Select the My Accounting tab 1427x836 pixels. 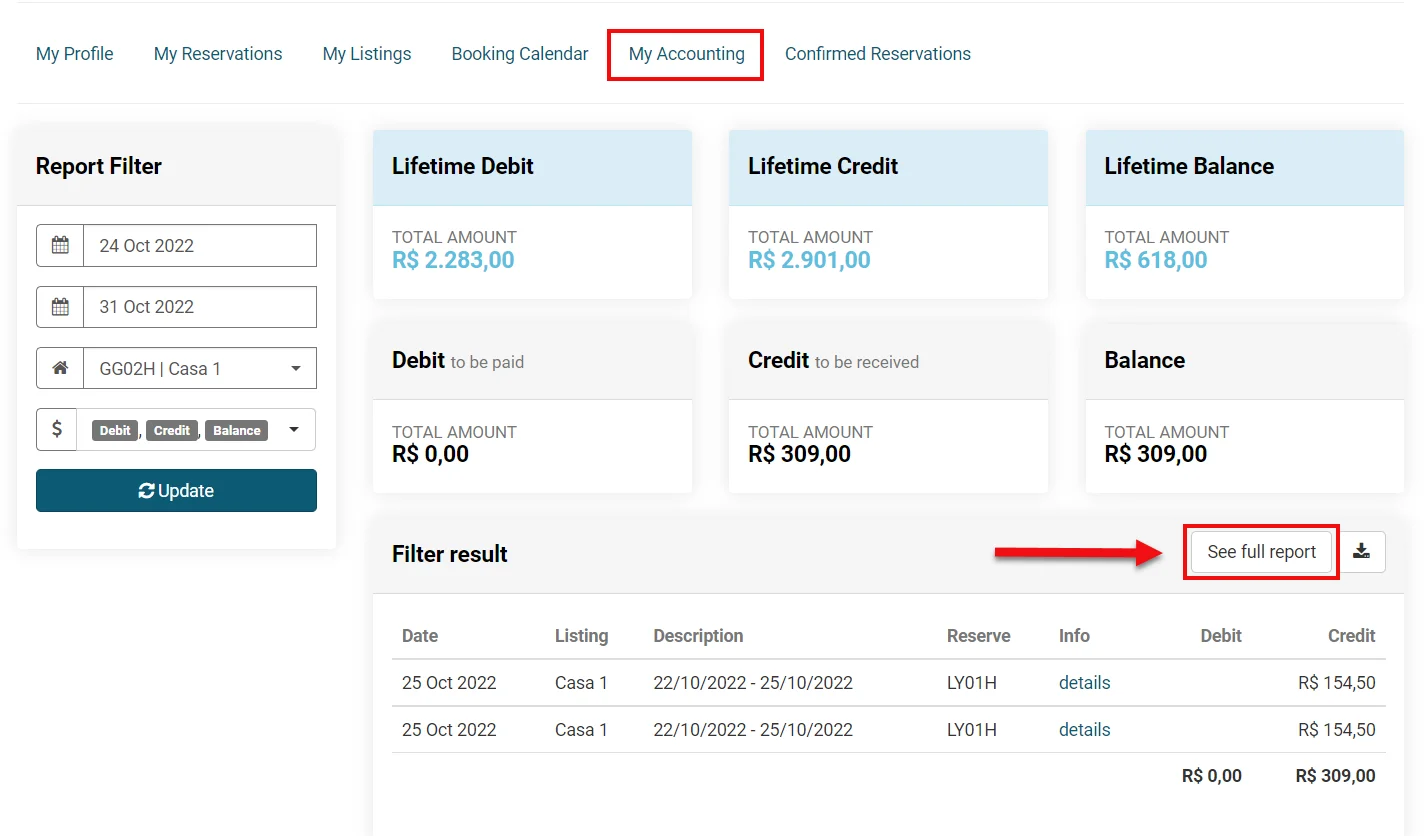686,54
